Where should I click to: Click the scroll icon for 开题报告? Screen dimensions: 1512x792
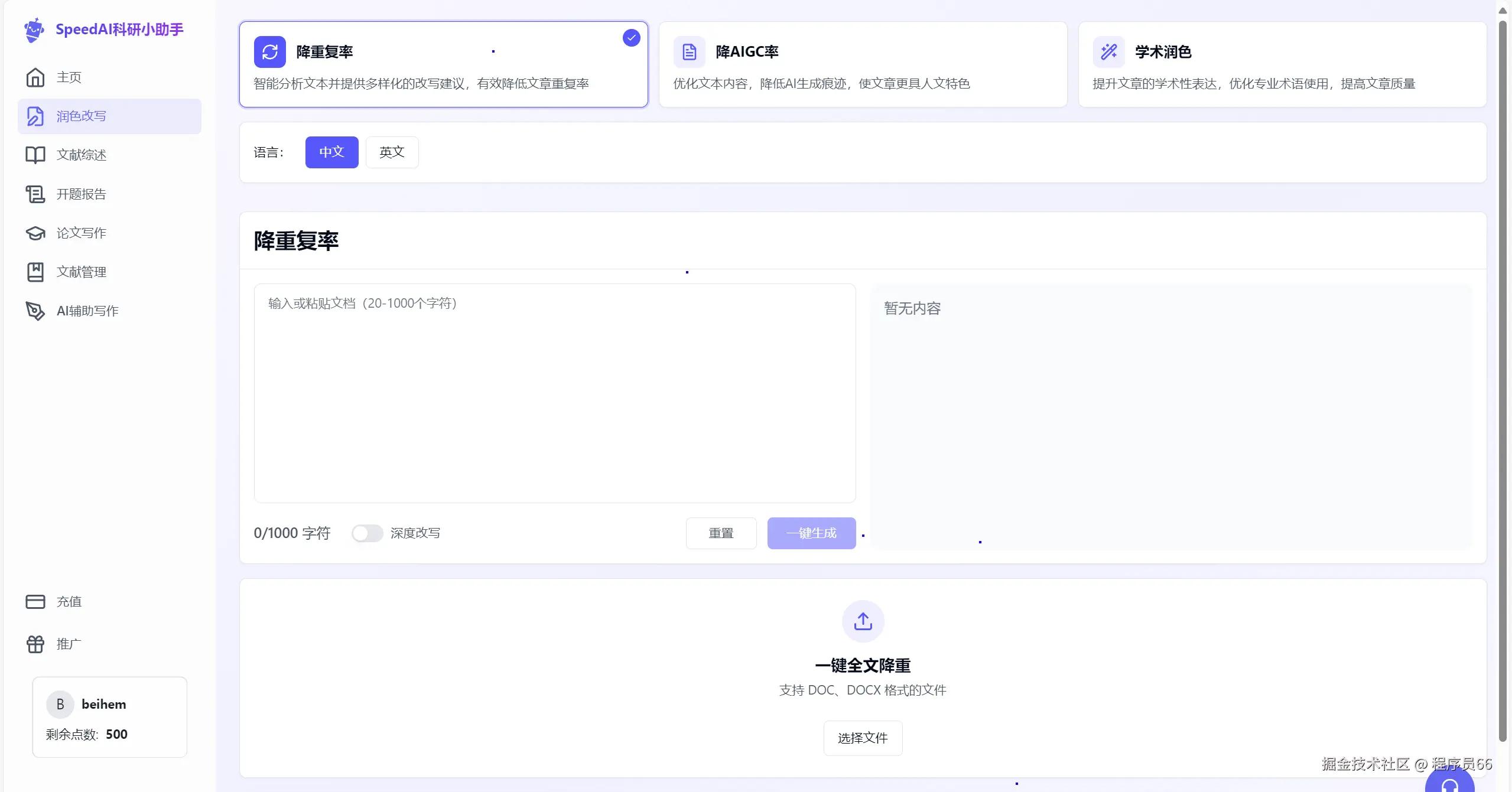coord(35,194)
